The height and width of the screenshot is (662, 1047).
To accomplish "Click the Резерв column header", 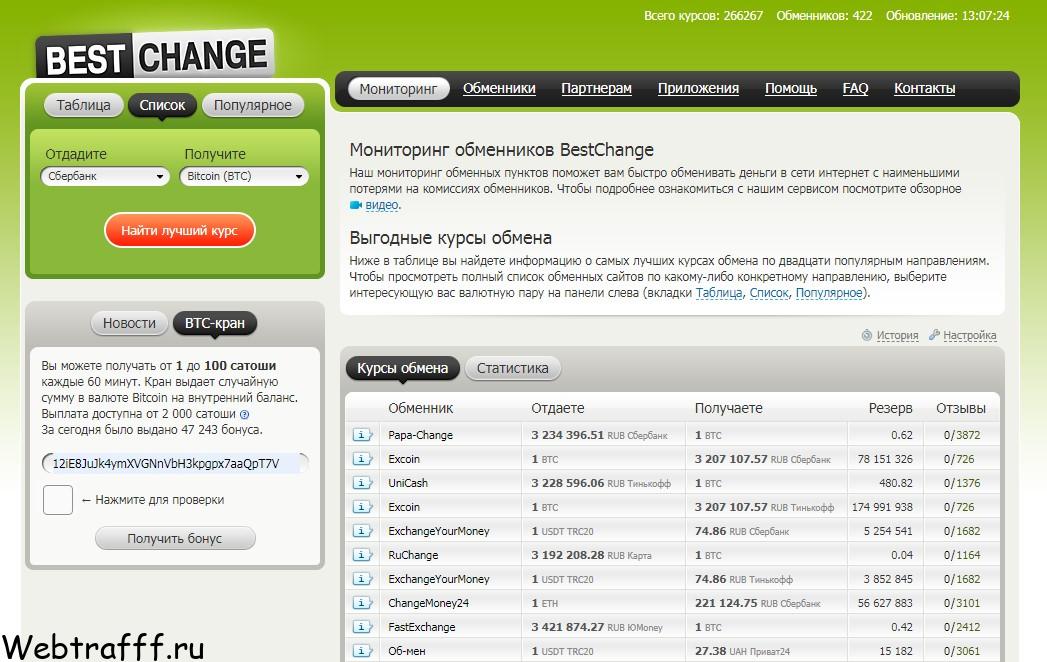I will pyautogui.click(x=890, y=408).
